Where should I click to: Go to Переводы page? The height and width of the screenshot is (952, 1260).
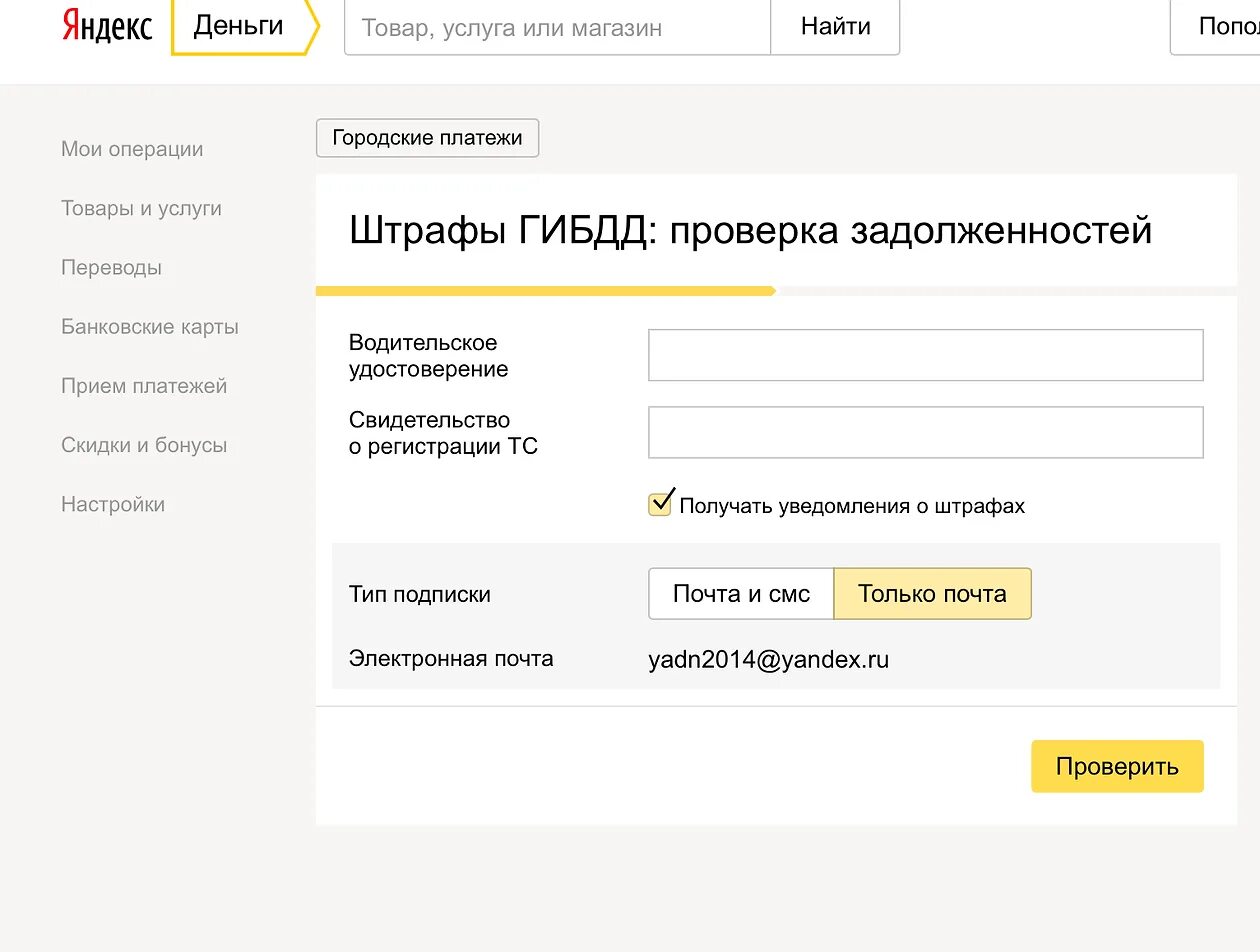point(111,267)
